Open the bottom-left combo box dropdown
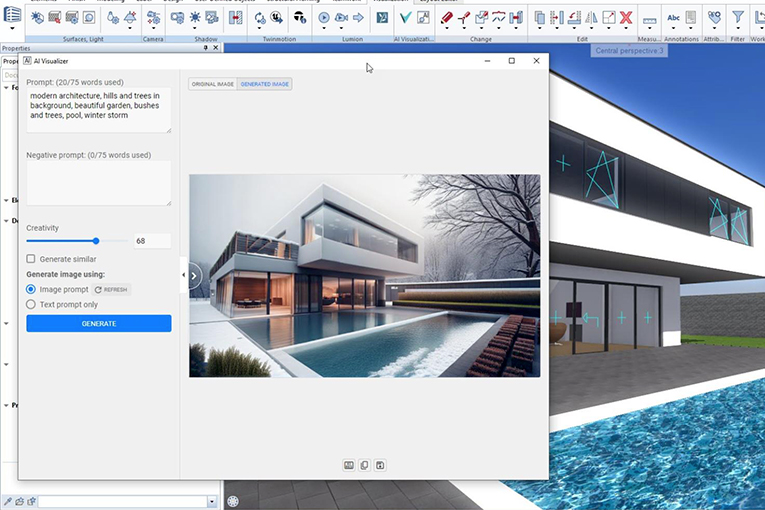The width and height of the screenshot is (765, 510). 211,501
